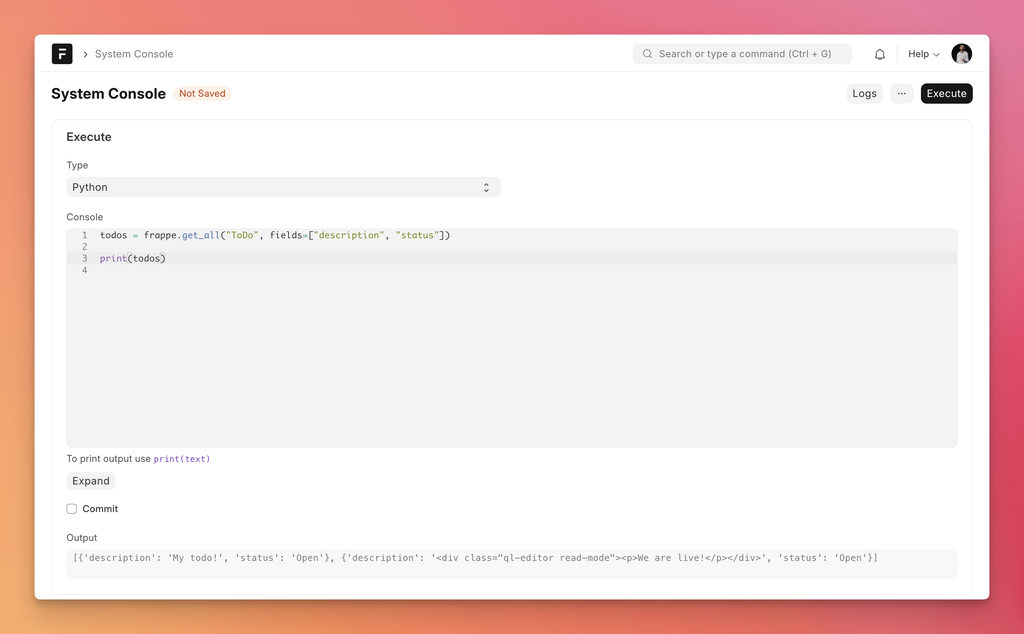
Task: Enable the Commit checkbox
Action: tap(72, 509)
